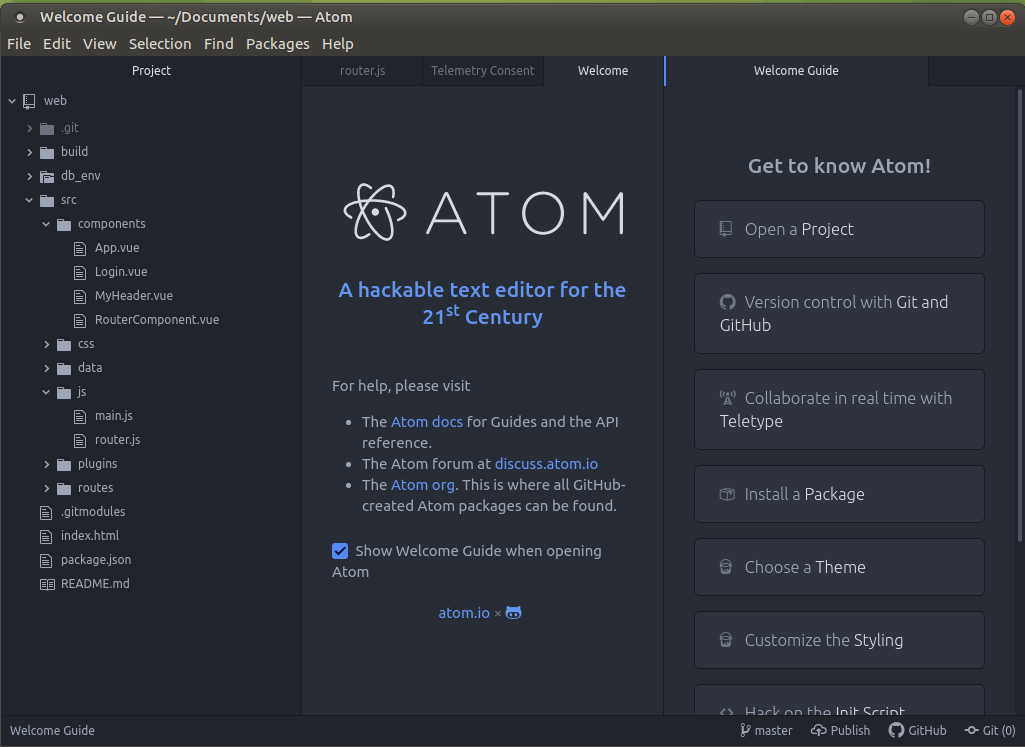Expand the build folder chevron

click(x=29, y=152)
